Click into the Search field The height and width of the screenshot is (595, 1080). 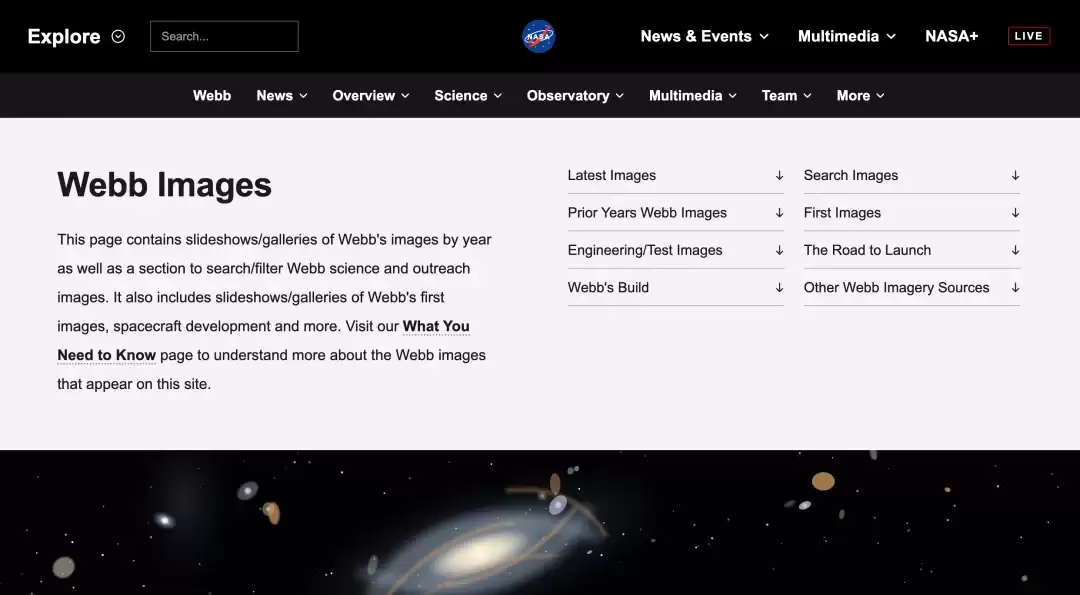click(225, 36)
